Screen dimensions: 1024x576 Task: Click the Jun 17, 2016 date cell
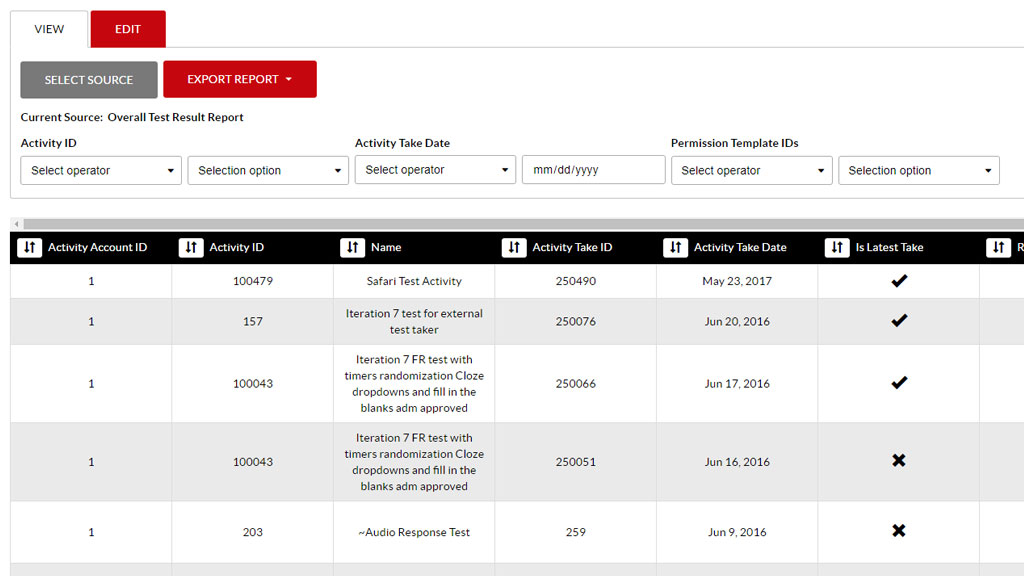point(737,383)
